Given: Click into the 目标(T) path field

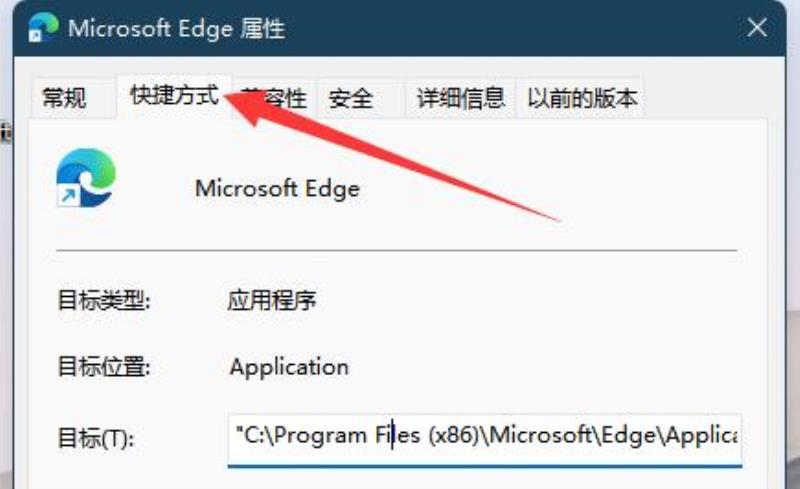Looking at the screenshot, I should (x=485, y=440).
